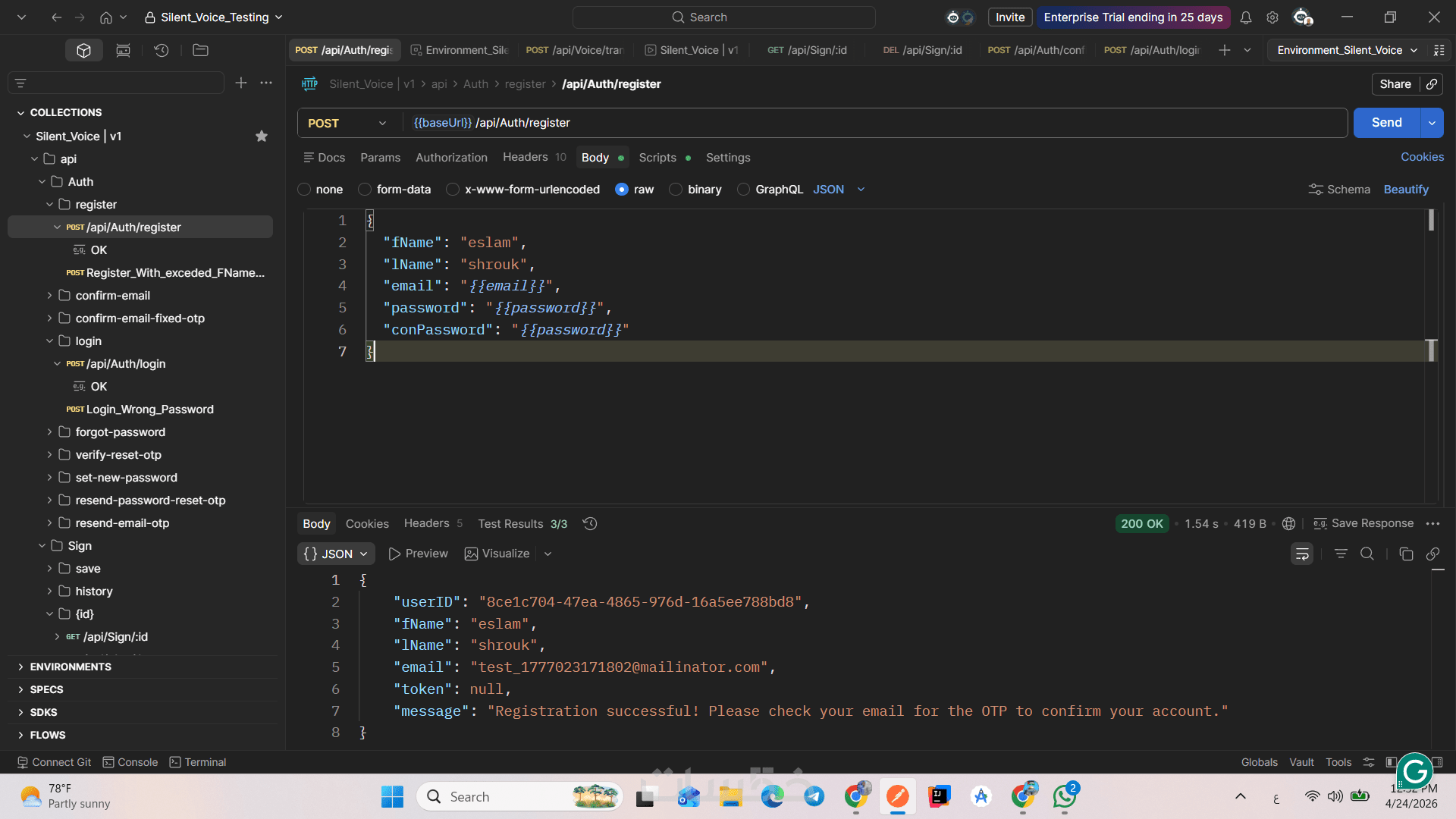This screenshot has width=1456, height=819.
Task: Expand the forgot-password folder
Action: click(50, 432)
